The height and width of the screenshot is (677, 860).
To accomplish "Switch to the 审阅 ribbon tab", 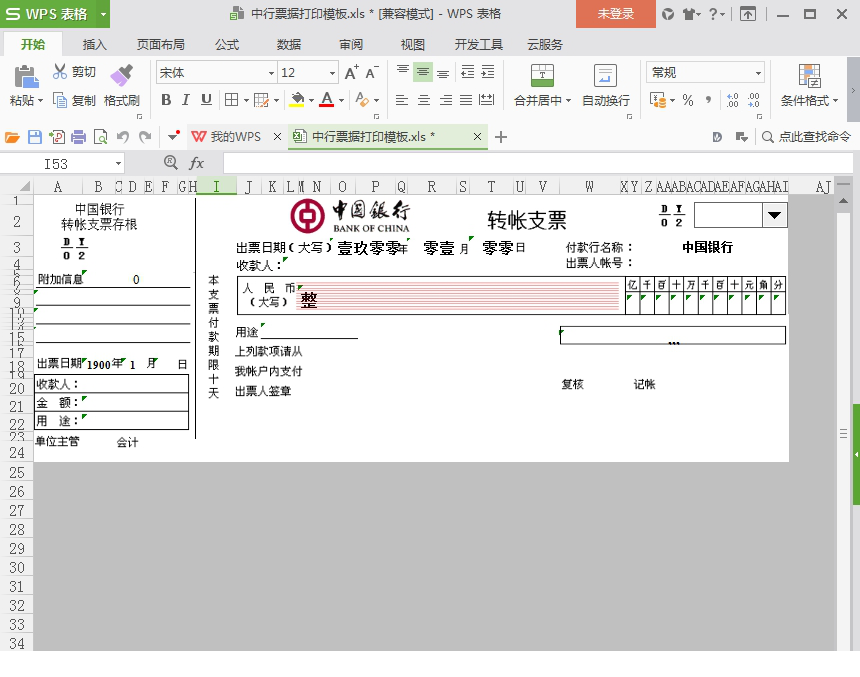I will click(x=350, y=44).
